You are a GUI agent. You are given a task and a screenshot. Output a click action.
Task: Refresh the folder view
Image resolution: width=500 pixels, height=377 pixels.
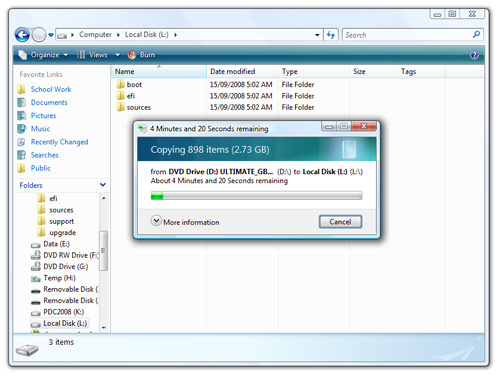(x=331, y=35)
